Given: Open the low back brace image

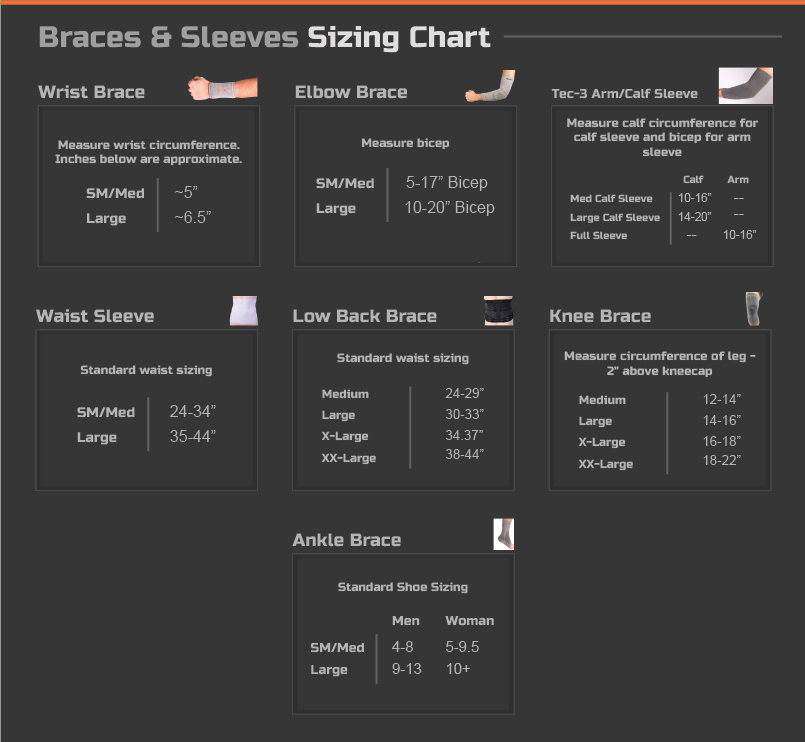Looking at the screenshot, I should pos(499,310).
